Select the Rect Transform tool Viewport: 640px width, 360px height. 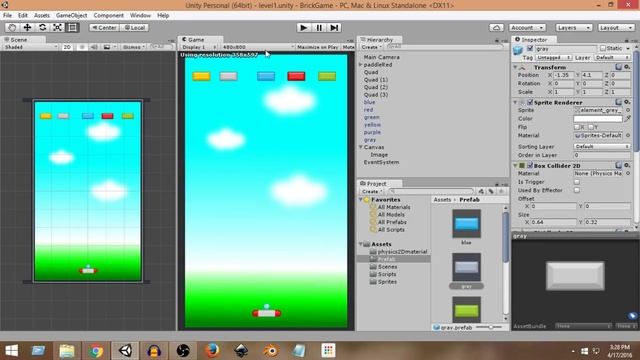(73, 27)
